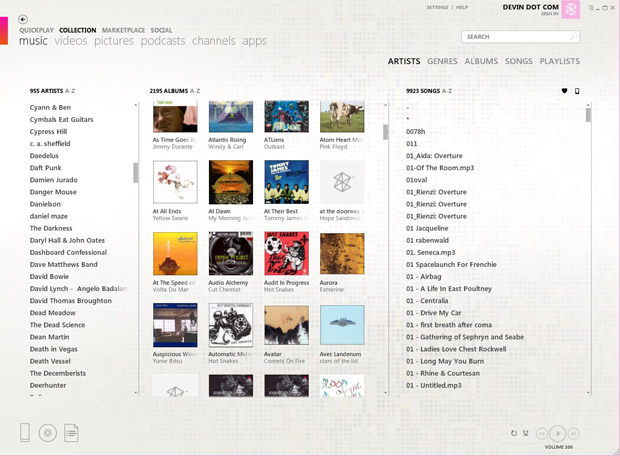Open the playlist document icon at bottom left
620x456 pixels.
click(x=72, y=433)
